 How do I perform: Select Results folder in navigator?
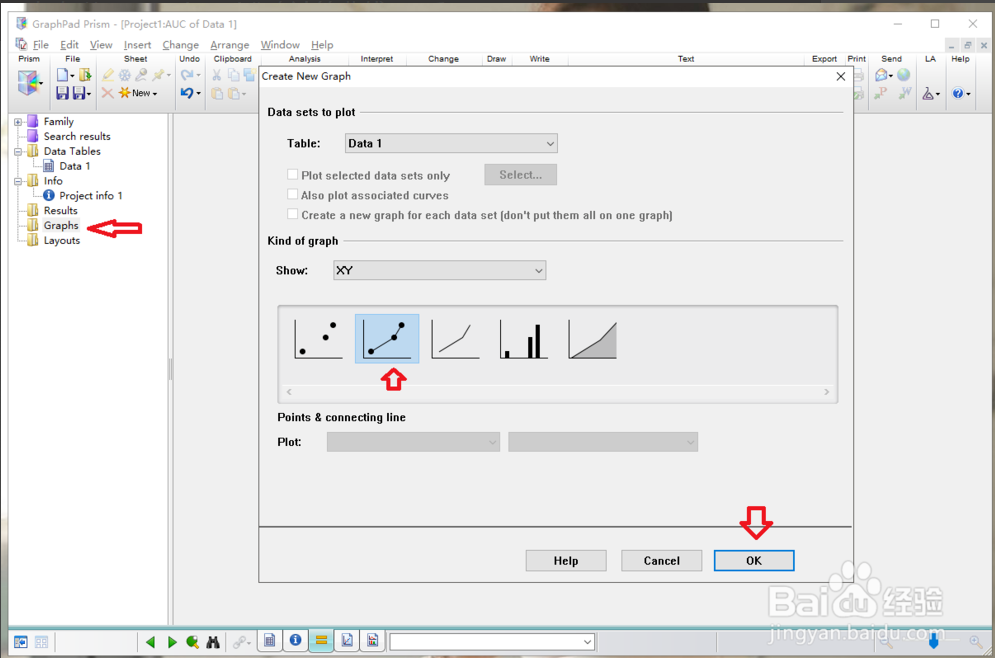click(60, 211)
